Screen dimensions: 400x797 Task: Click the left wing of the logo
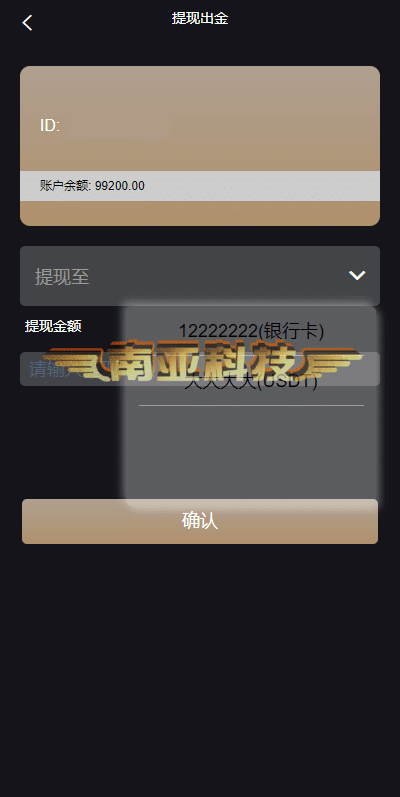pos(76,363)
